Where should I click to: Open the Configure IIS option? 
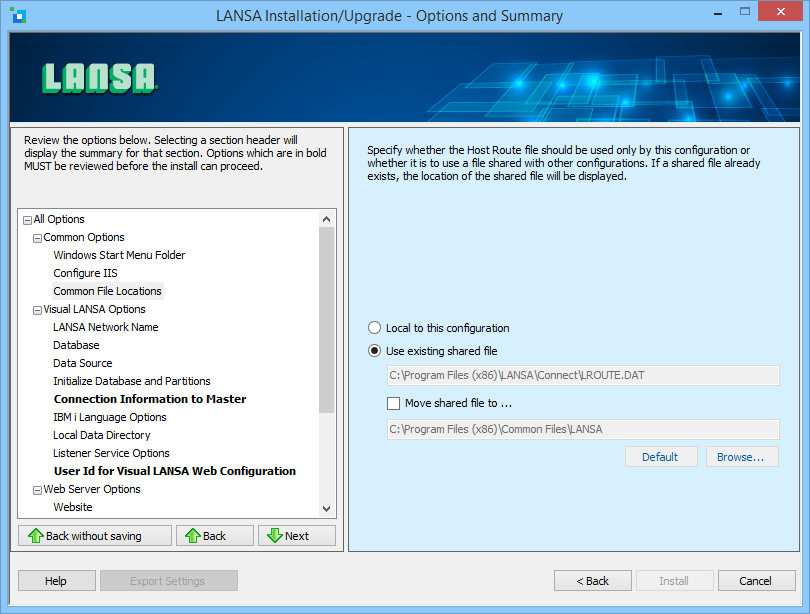pos(85,273)
